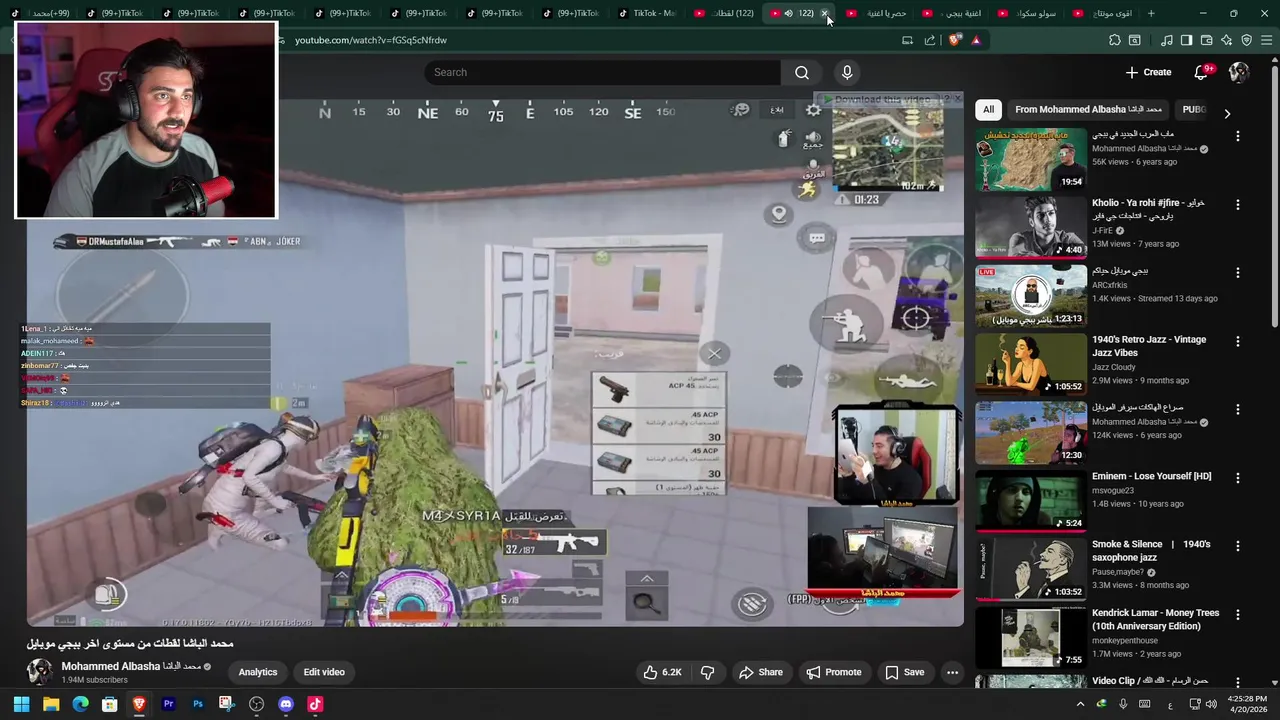The height and width of the screenshot is (720, 1280).
Task: Select From Mohammed Albasha filter chip
Action: 1088,110
